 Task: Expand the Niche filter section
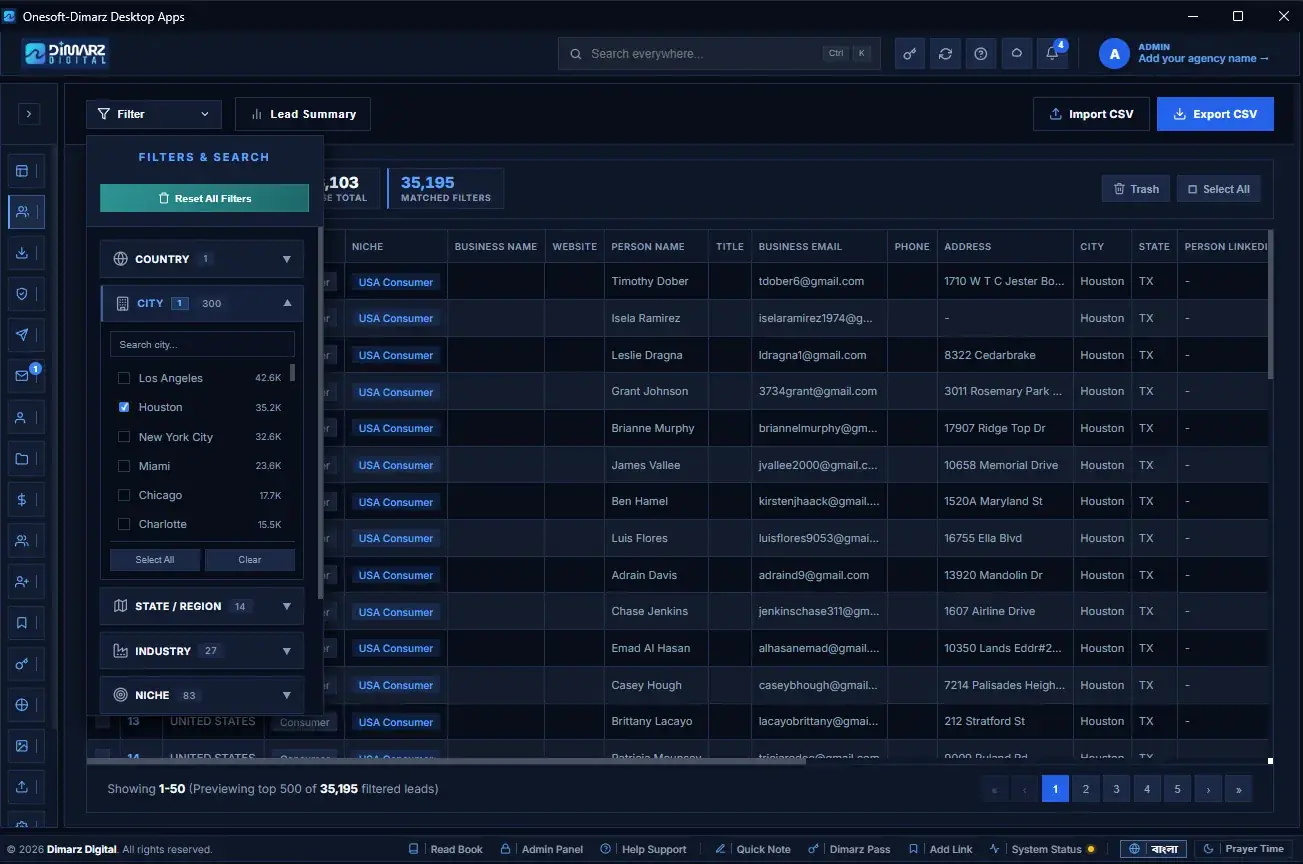[x=202, y=695]
